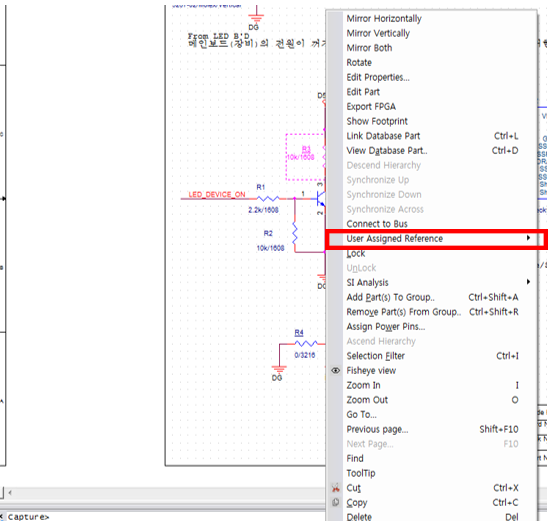Select Mirror Both menu entry
Viewport: 554px width, 521px height.
(x=369, y=48)
